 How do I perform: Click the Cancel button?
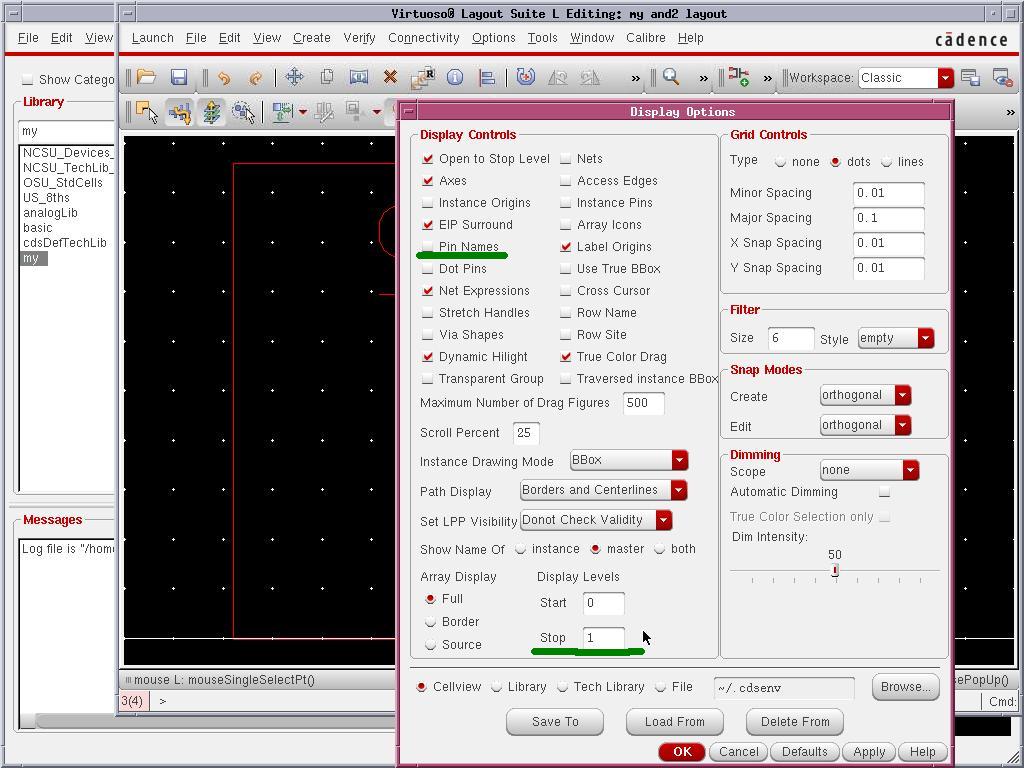(739, 752)
